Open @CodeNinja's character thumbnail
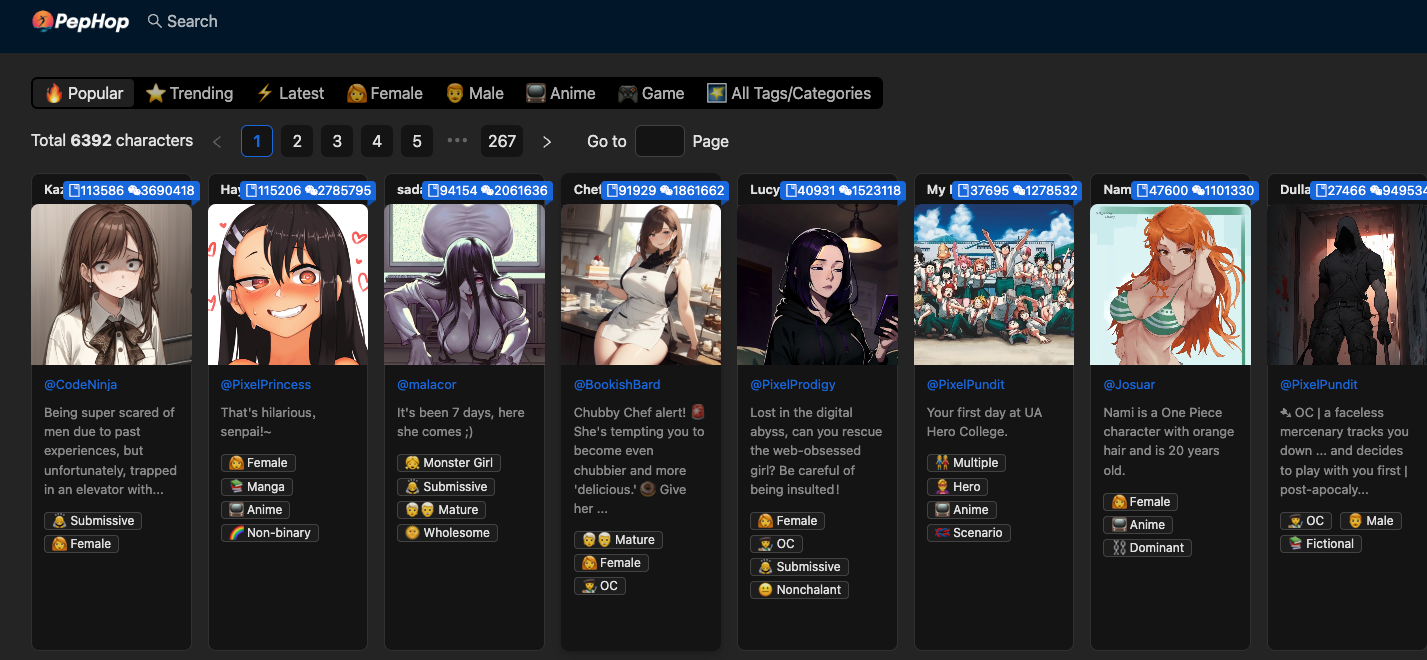 click(111, 285)
